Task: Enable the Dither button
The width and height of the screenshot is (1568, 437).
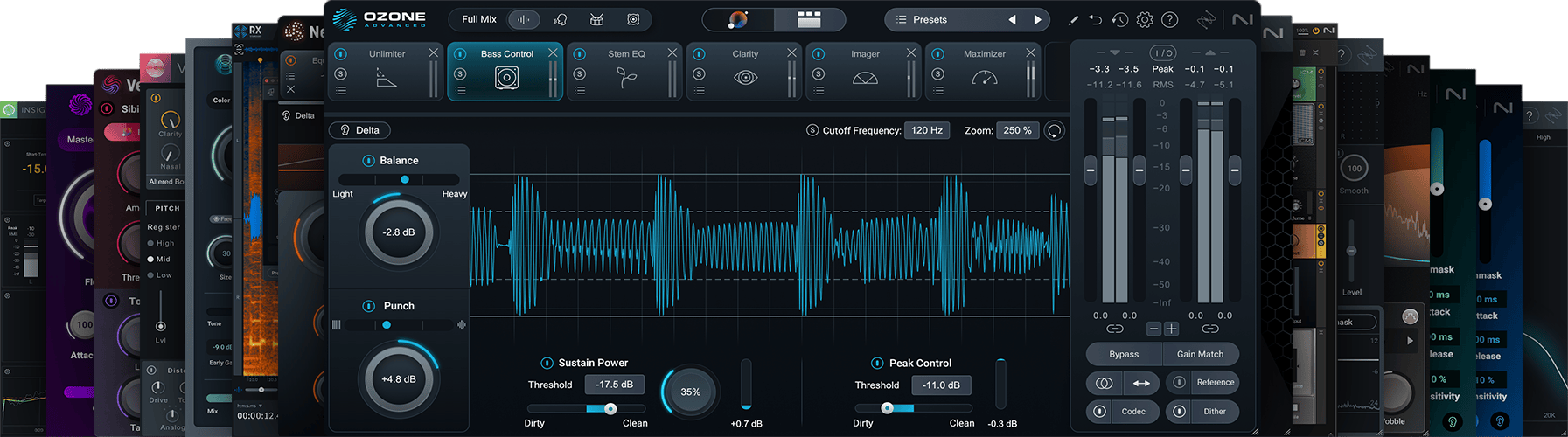Action: 1202,412
